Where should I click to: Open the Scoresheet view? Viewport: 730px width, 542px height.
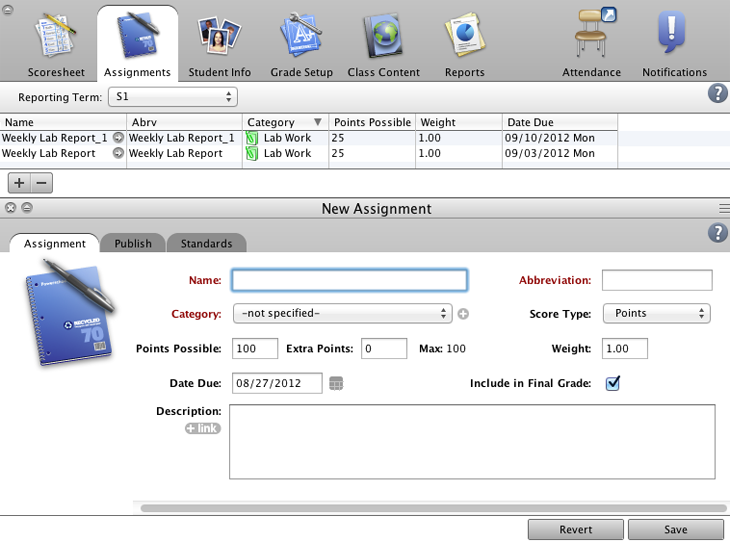[x=54, y=45]
